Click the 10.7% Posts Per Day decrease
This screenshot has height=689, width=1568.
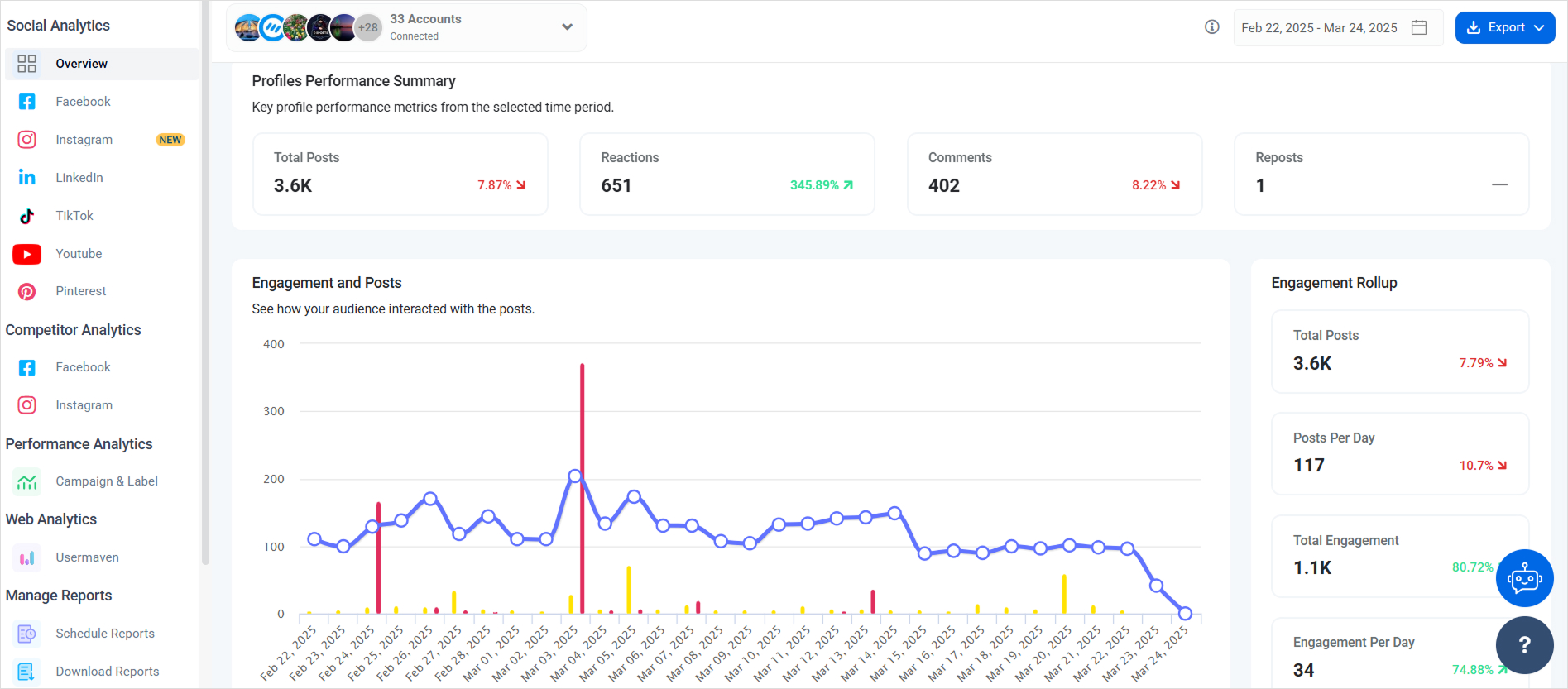tap(1483, 466)
